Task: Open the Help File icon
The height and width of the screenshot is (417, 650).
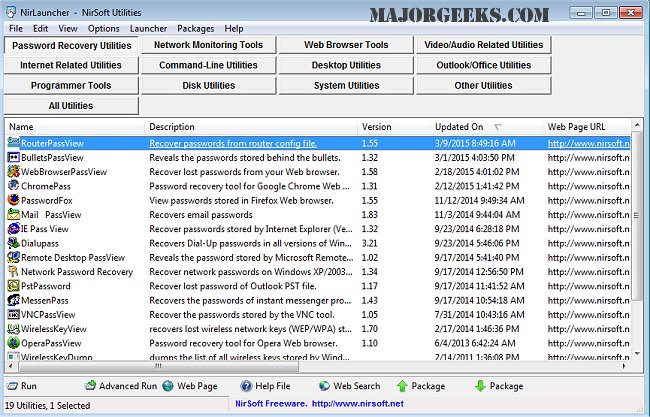Action: pos(246,386)
